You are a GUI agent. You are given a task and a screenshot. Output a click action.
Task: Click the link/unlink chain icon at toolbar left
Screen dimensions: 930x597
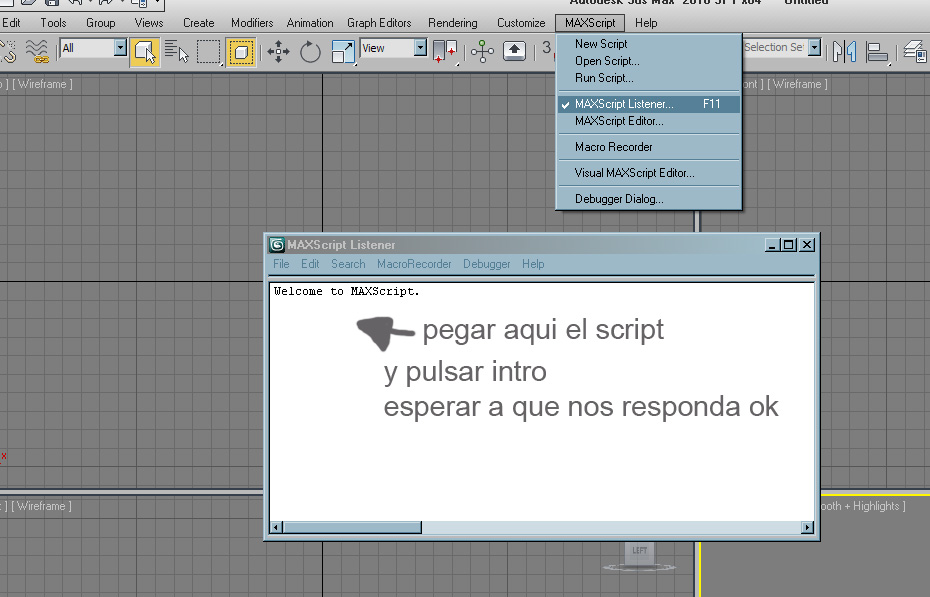coord(8,52)
